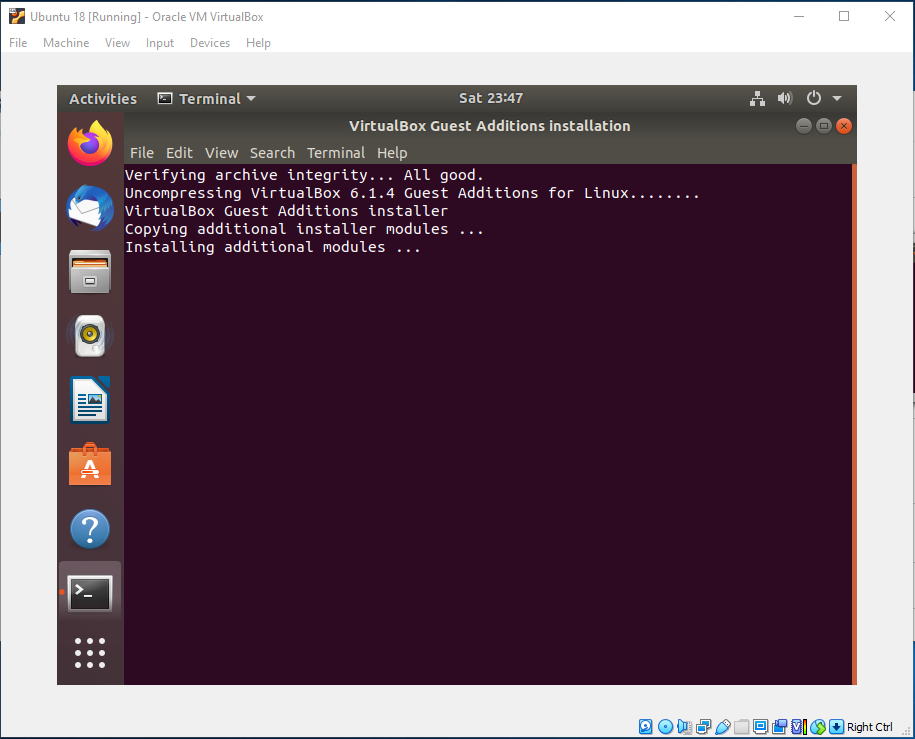Open the VirtualBox View menu
This screenshot has height=739, width=915.
tap(117, 43)
